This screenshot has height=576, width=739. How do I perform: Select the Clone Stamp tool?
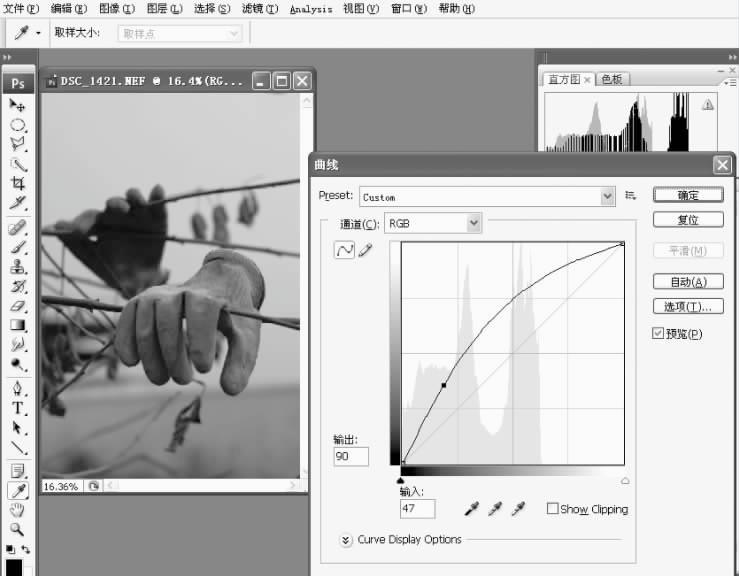coord(17,267)
